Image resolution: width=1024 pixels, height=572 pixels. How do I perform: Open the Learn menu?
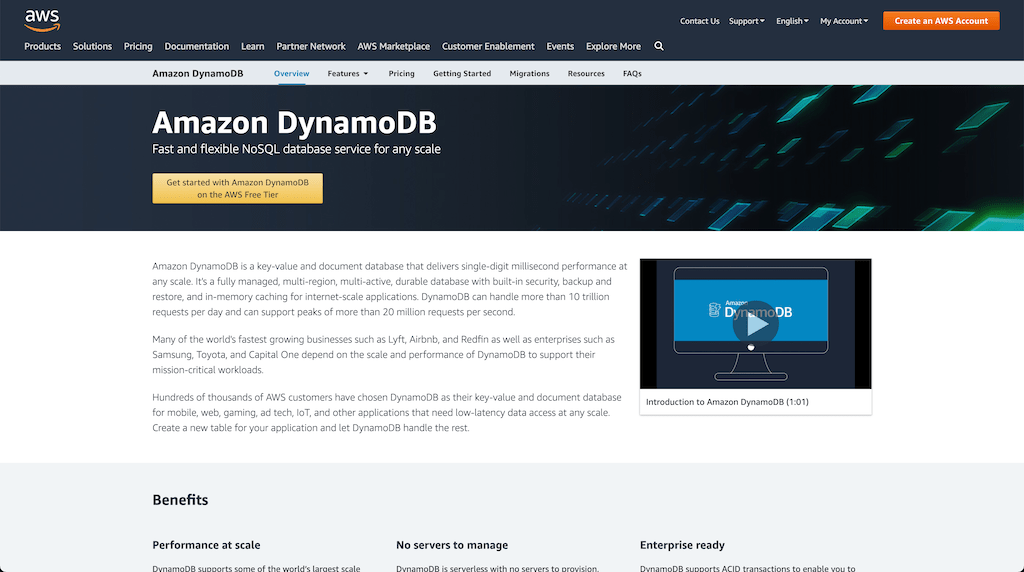[x=253, y=46]
